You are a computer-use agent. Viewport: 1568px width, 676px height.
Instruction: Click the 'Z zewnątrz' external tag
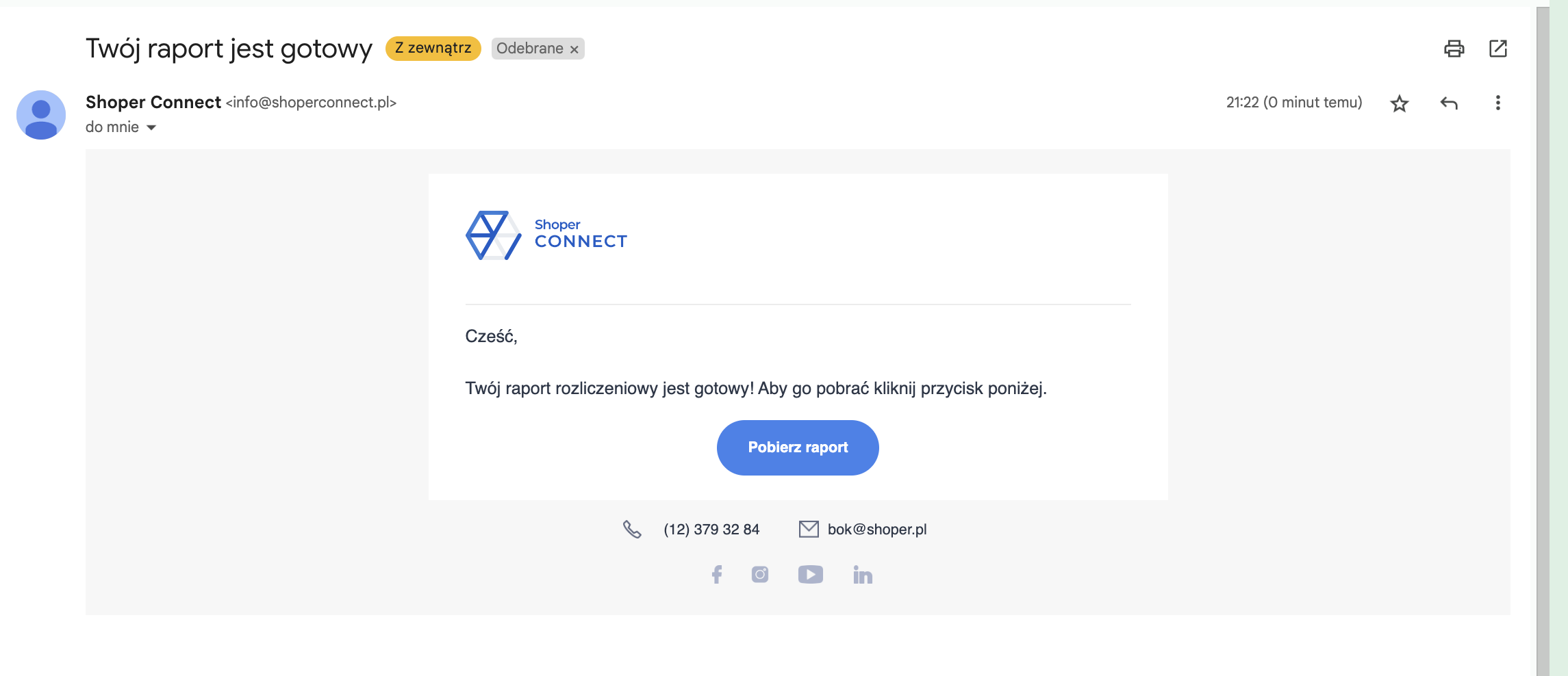[433, 49]
